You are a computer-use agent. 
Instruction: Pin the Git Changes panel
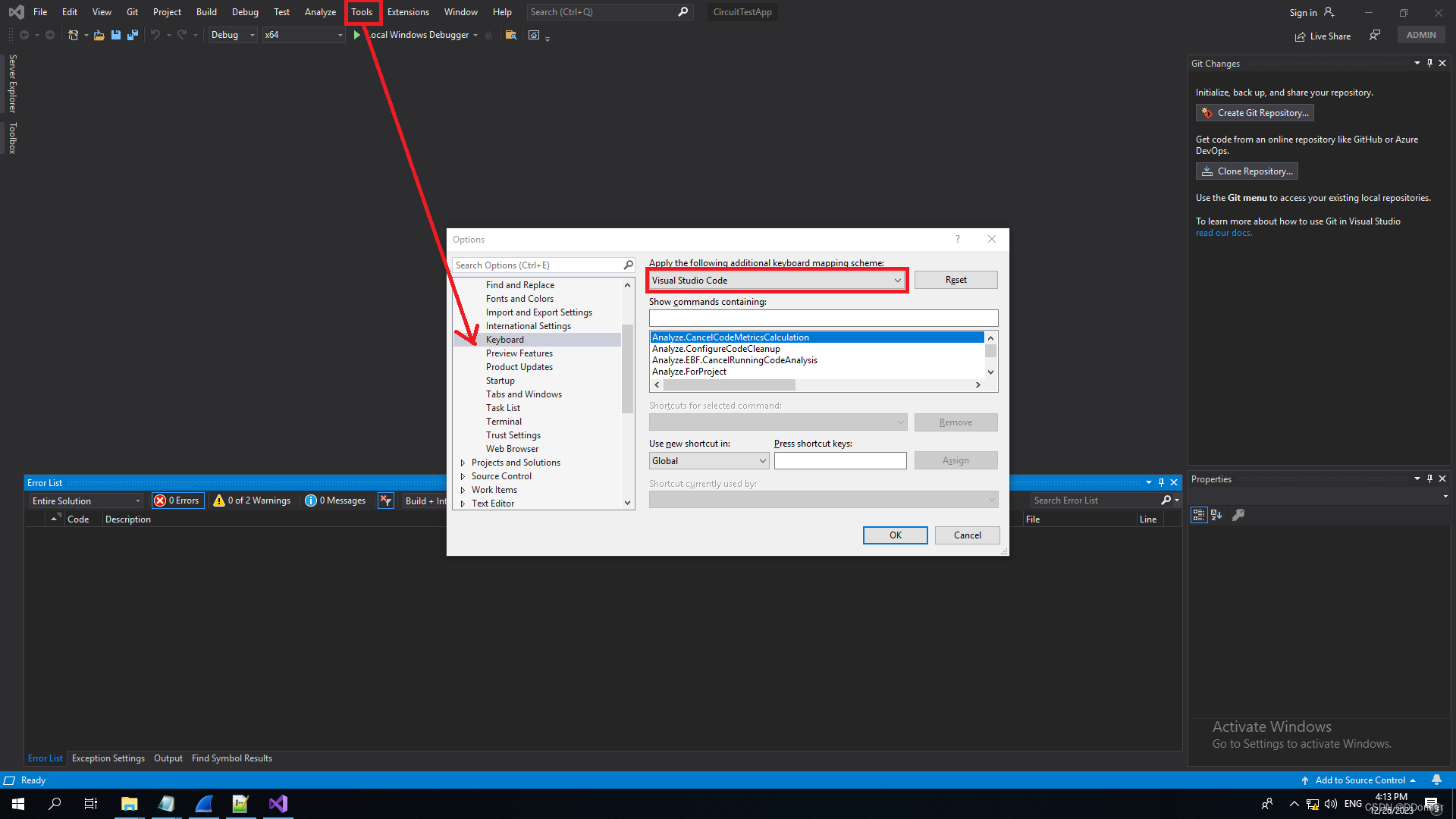pyautogui.click(x=1429, y=63)
